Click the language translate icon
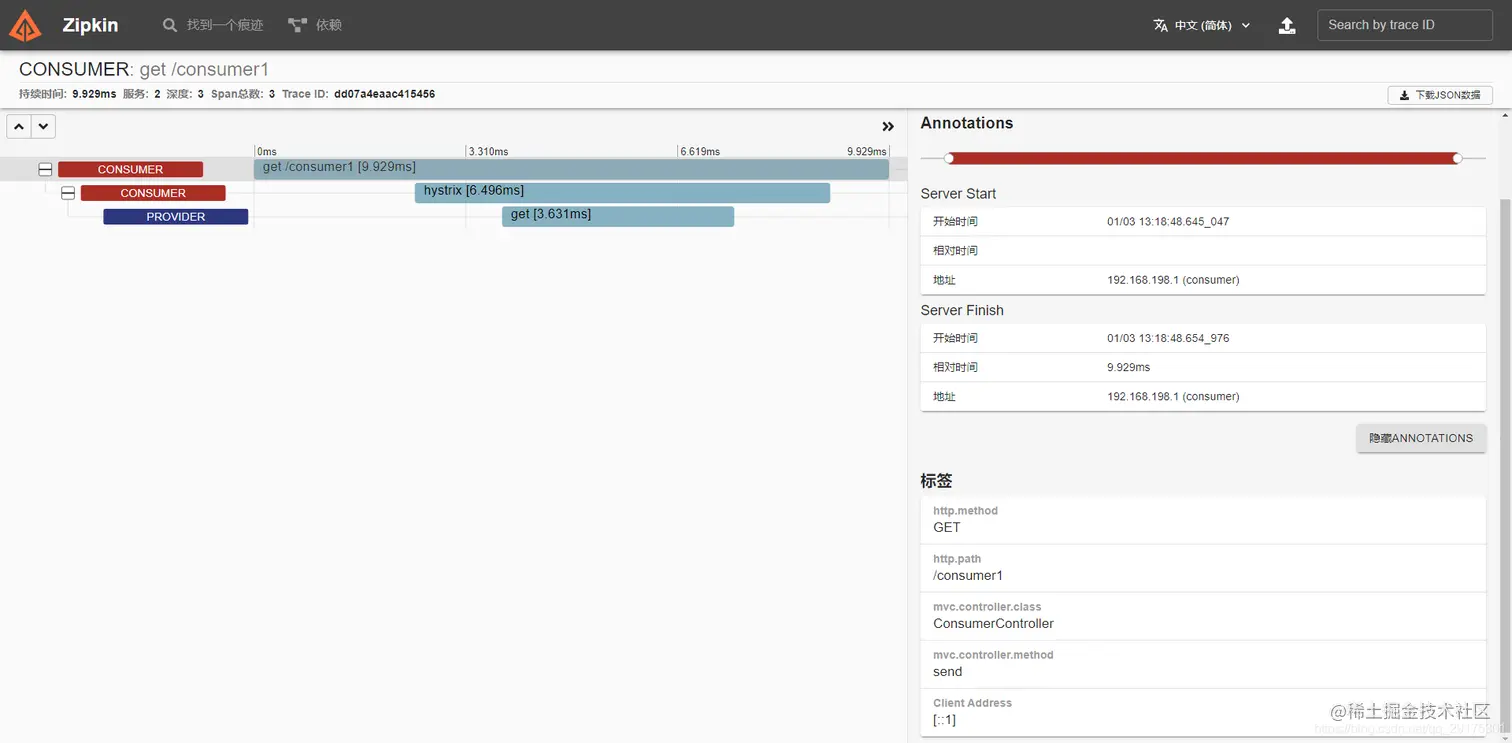Image resolution: width=1512 pixels, height=743 pixels. pos(1160,25)
